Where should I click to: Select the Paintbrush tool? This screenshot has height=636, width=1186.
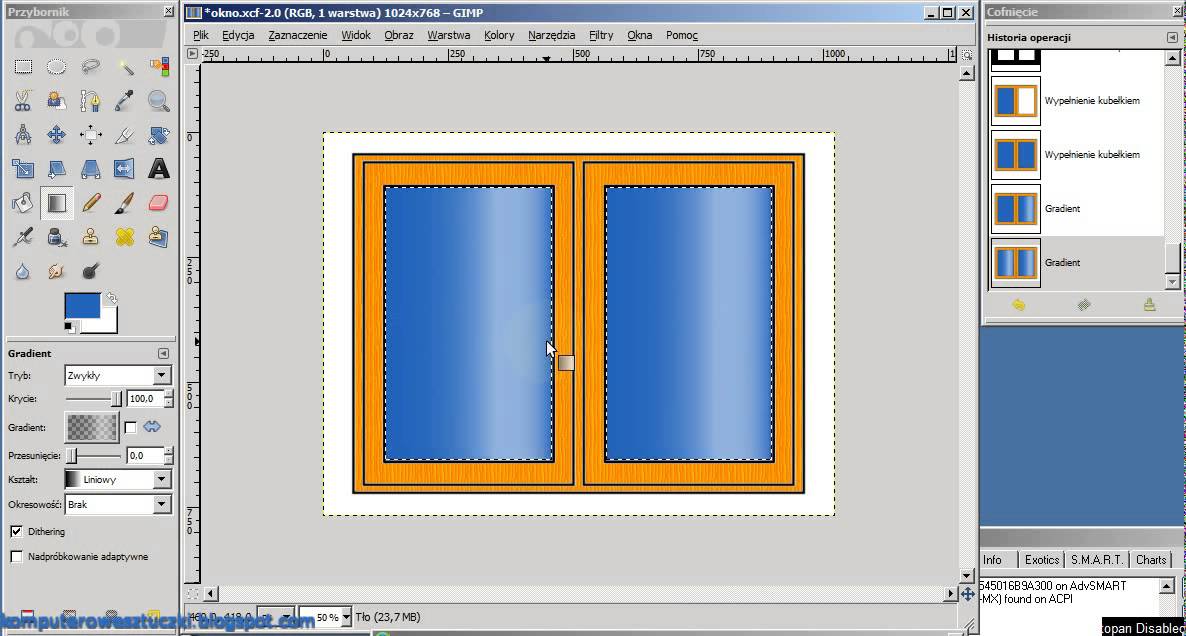[x=125, y=203]
